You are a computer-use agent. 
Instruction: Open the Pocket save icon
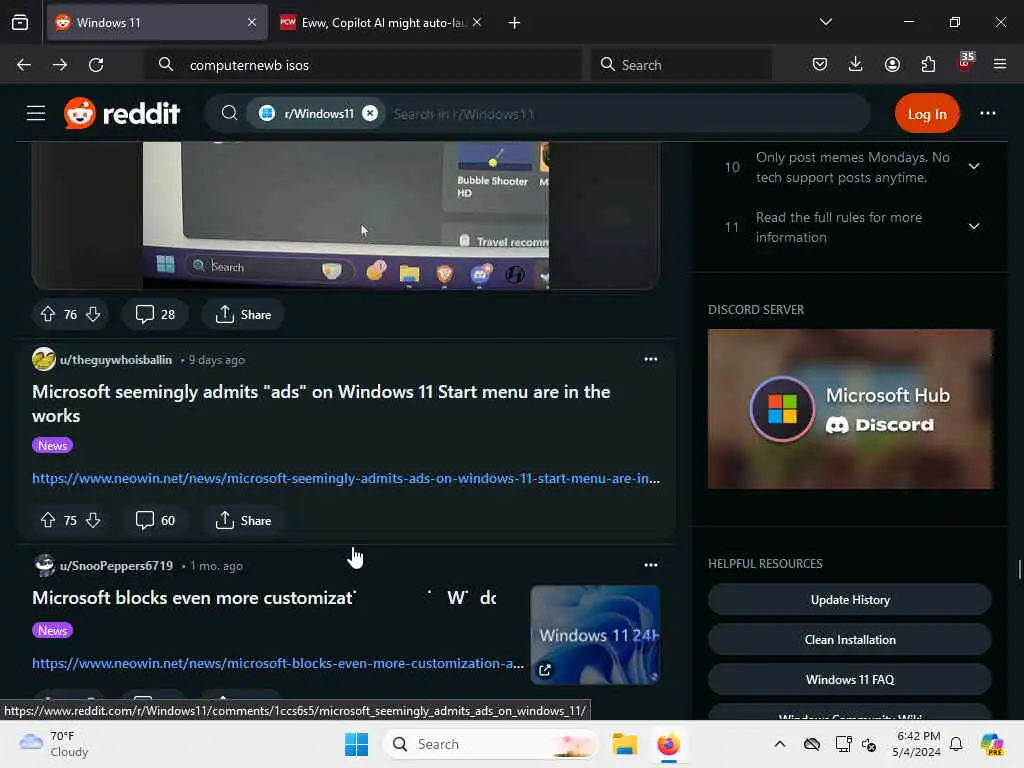coord(820,64)
